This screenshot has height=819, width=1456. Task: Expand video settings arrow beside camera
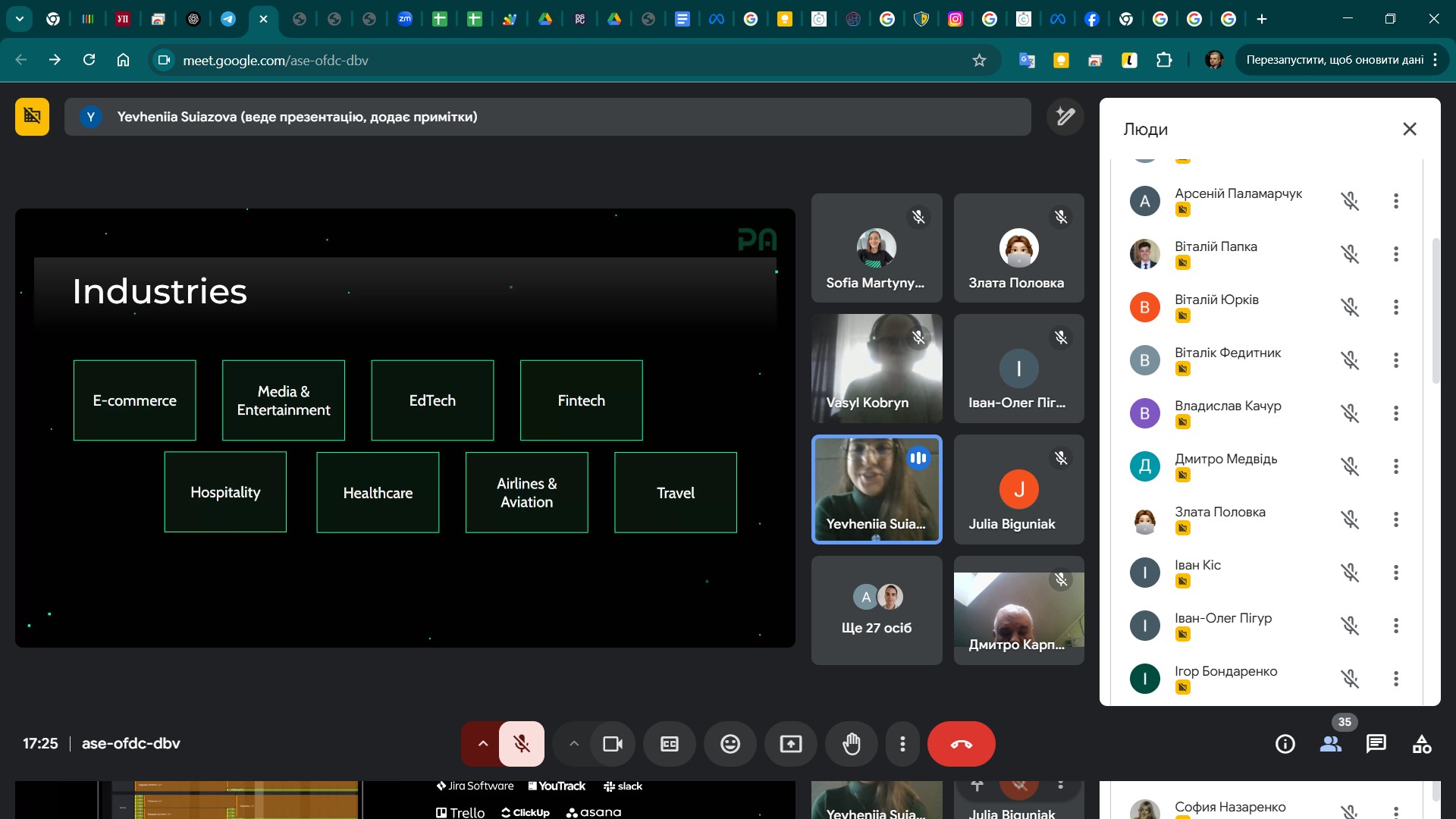pyautogui.click(x=573, y=744)
